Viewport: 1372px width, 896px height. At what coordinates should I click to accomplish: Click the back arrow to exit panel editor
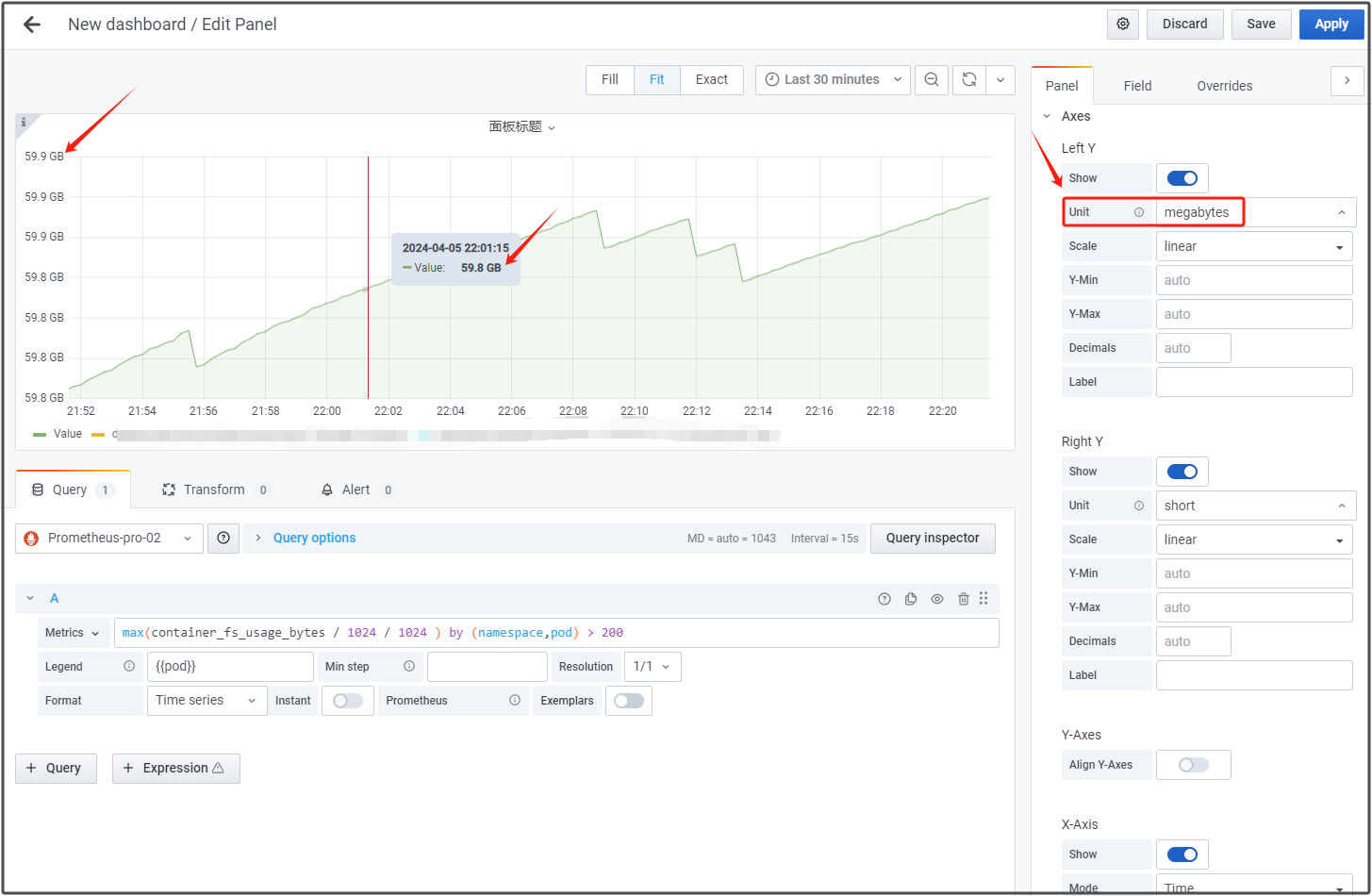pyautogui.click(x=32, y=25)
